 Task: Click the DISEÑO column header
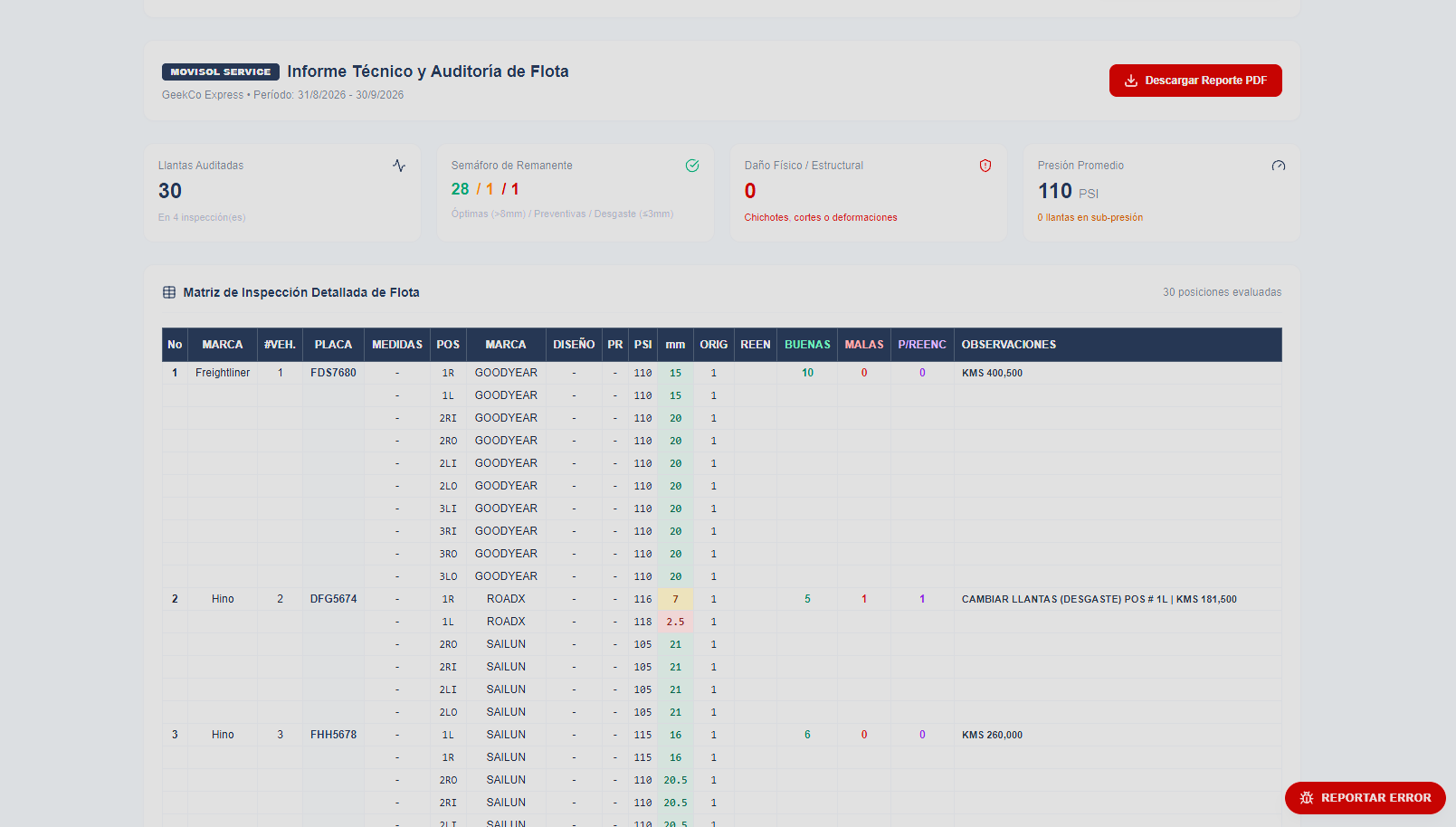coord(574,345)
